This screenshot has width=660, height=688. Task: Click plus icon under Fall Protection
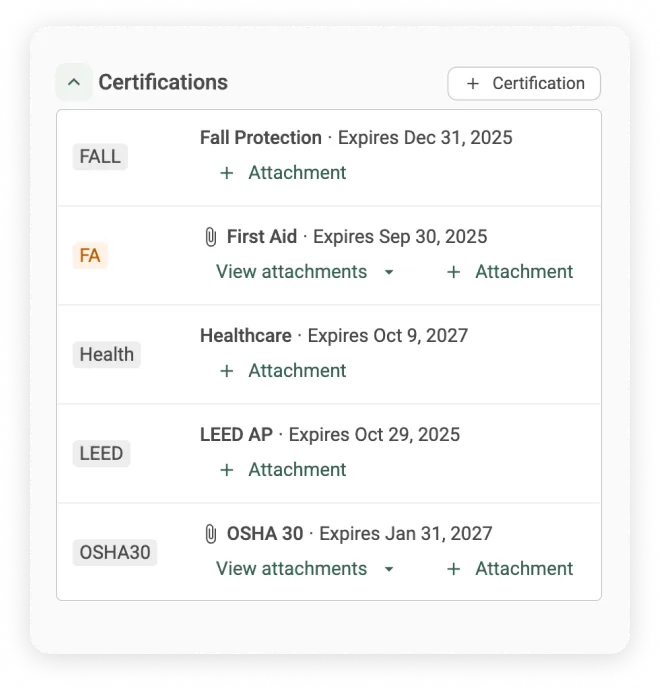pos(226,173)
